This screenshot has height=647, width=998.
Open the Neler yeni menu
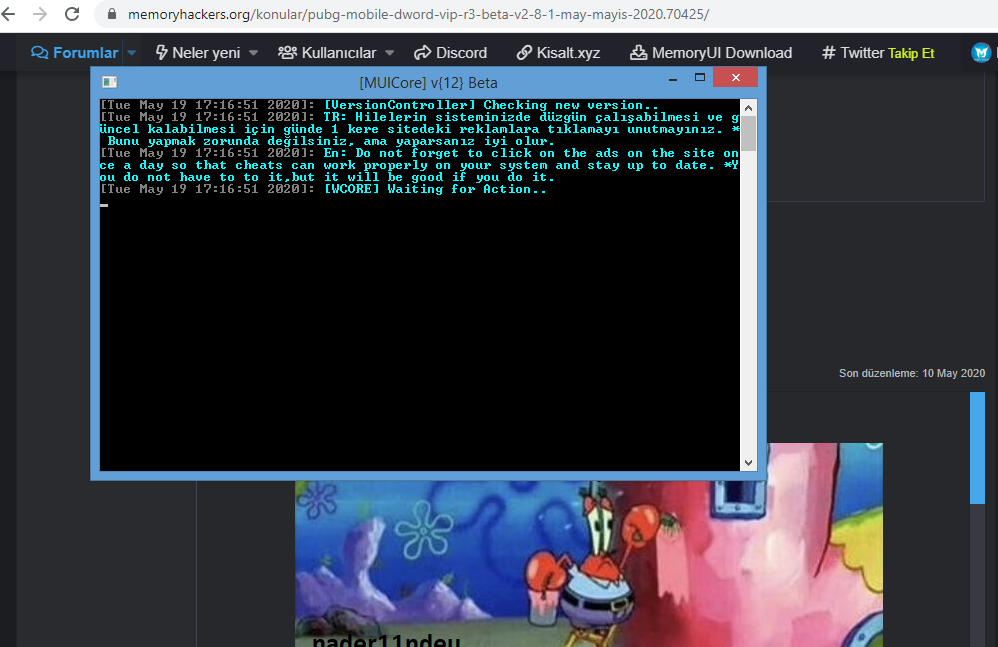tap(198, 53)
